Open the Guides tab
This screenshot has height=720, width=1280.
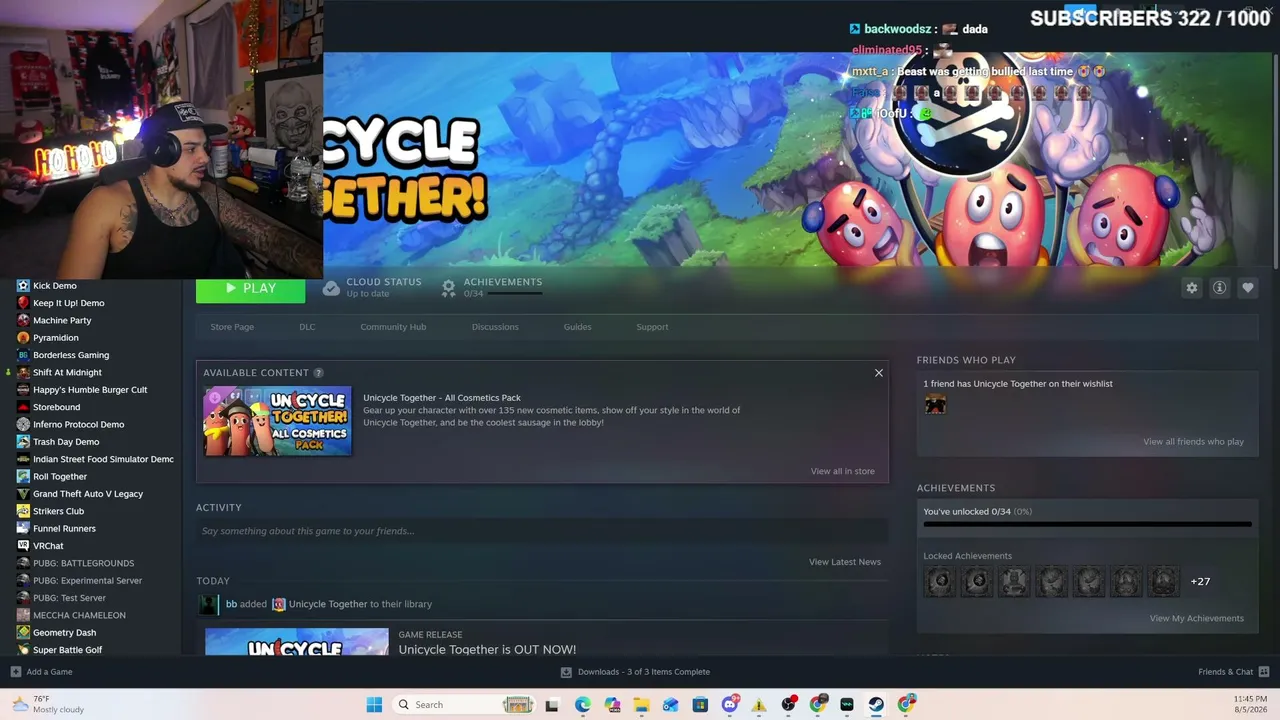click(577, 327)
